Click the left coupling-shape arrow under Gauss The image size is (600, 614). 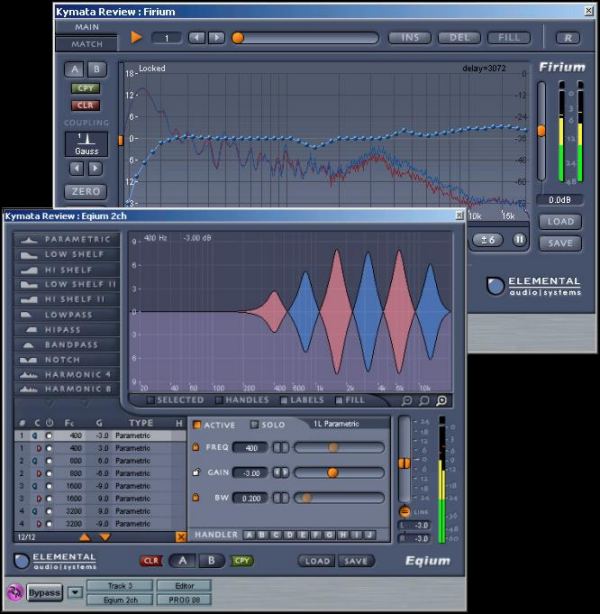coord(77,169)
